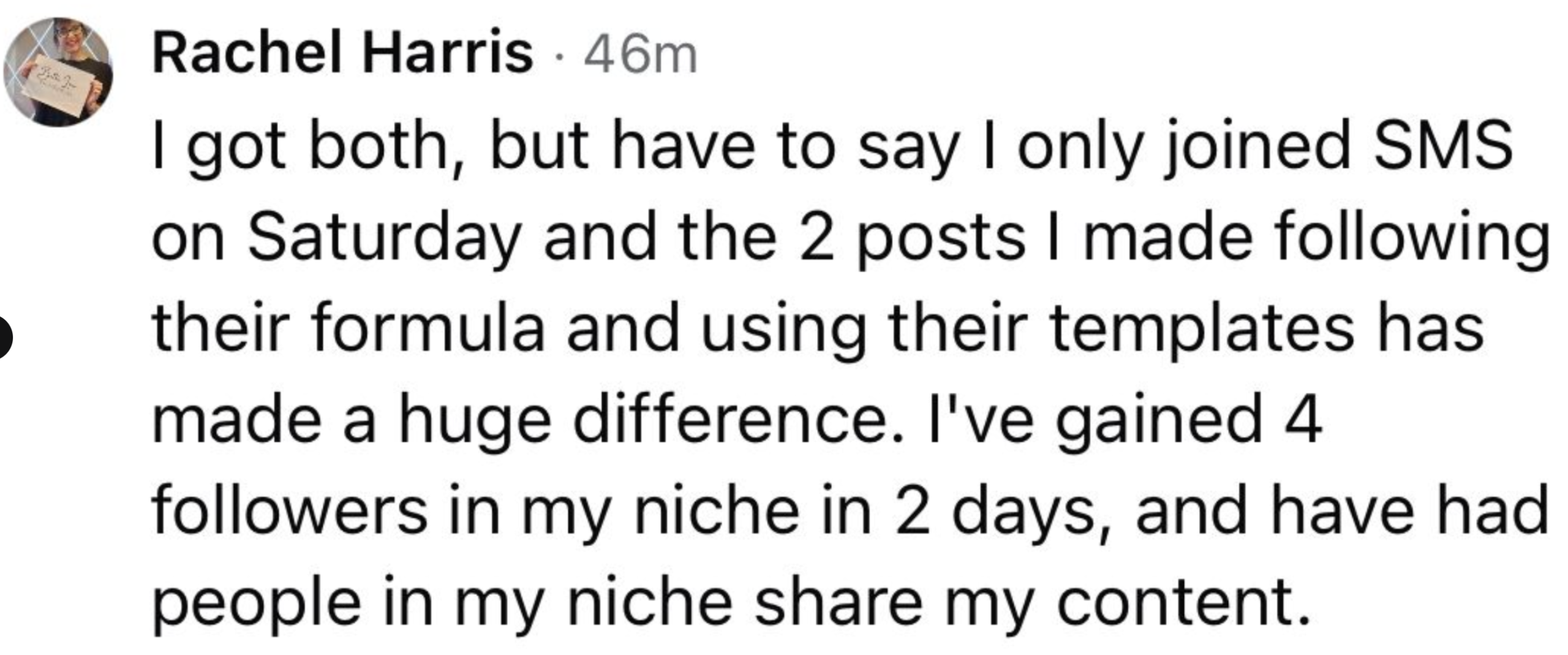Open Rachel Harris's profile picture
This screenshot has width=1568, height=655.
[x=58, y=72]
